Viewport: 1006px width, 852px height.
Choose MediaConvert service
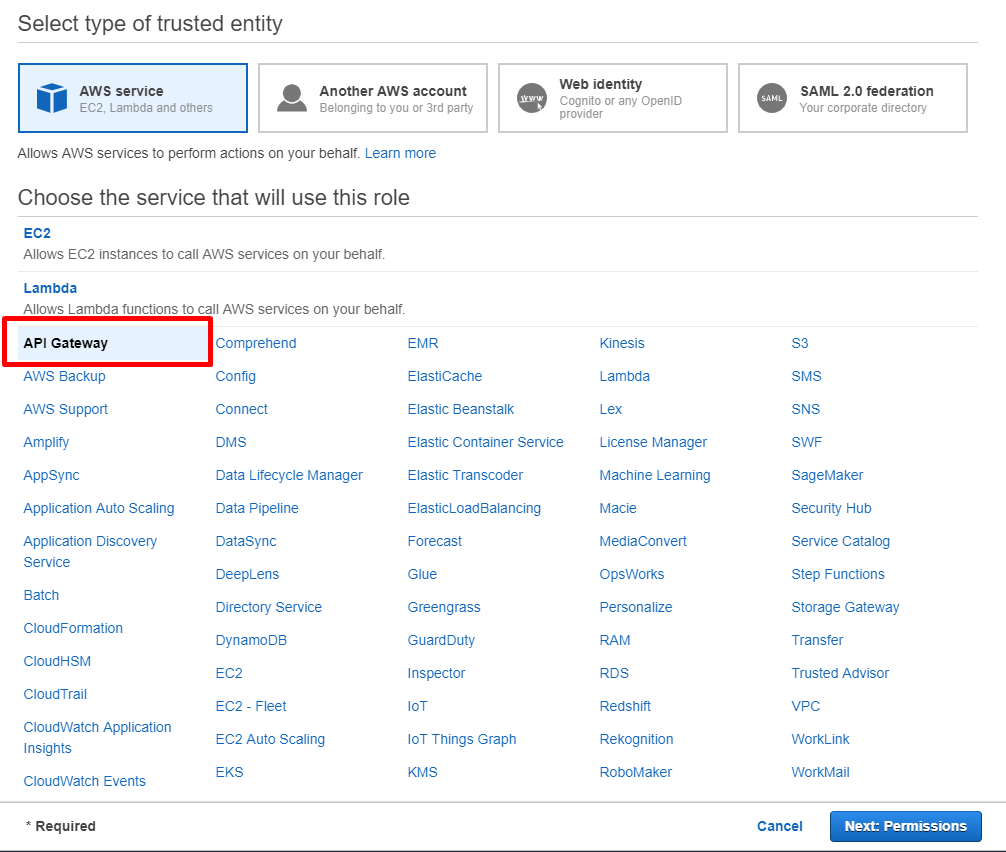(x=643, y=541)
